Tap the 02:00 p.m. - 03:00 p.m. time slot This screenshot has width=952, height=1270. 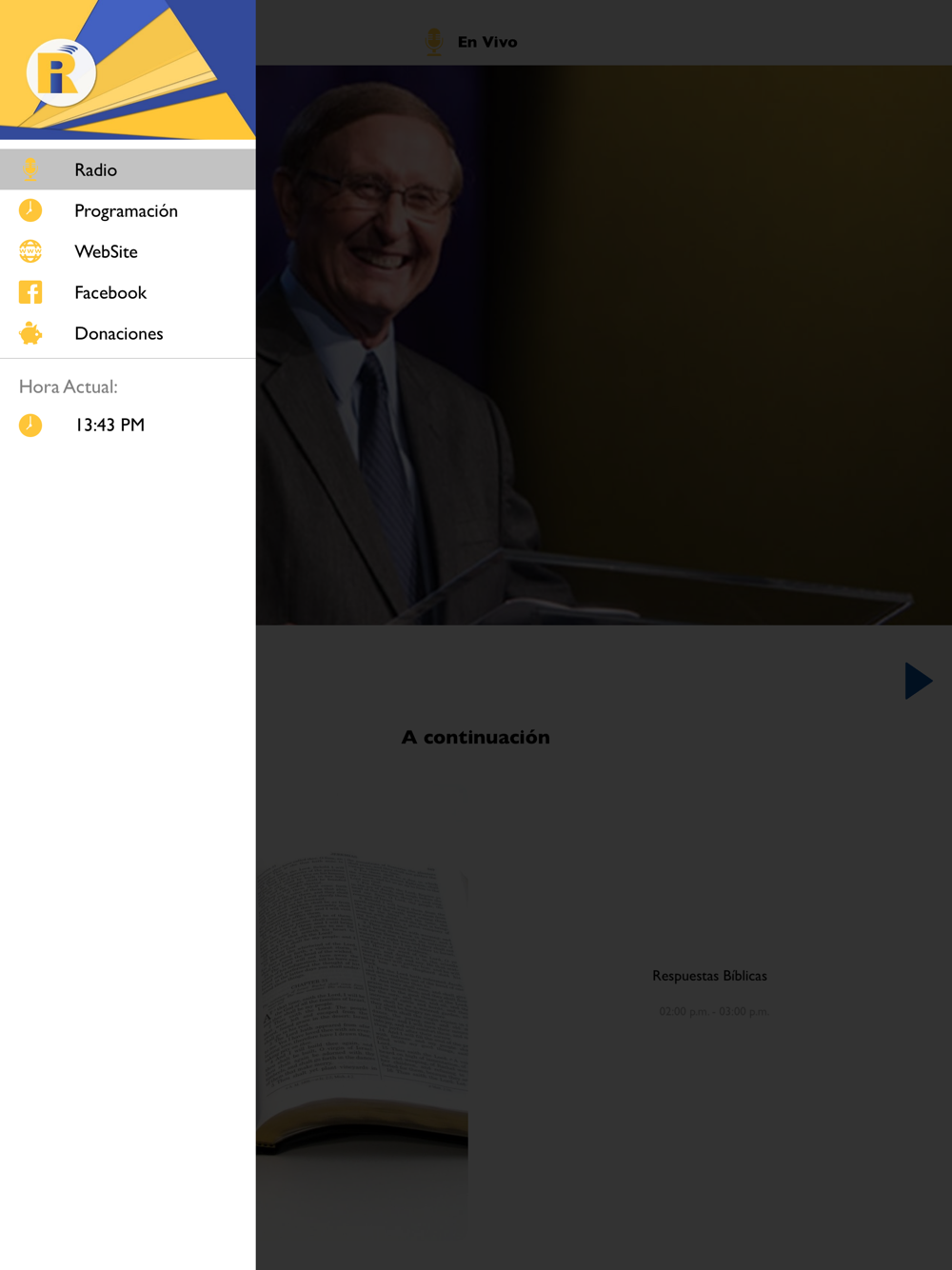coord(713,1011)
